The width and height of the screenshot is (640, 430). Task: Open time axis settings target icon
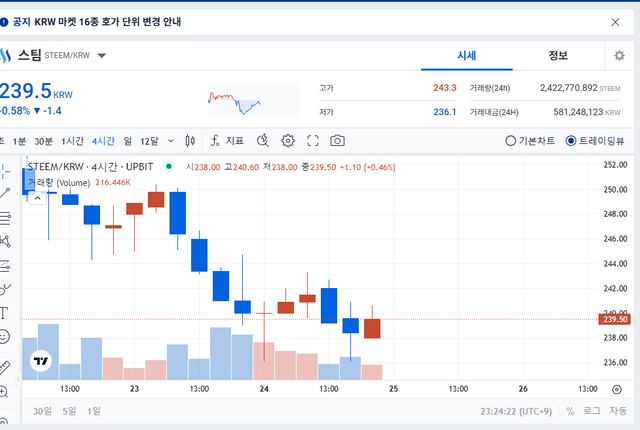(617, 389)
